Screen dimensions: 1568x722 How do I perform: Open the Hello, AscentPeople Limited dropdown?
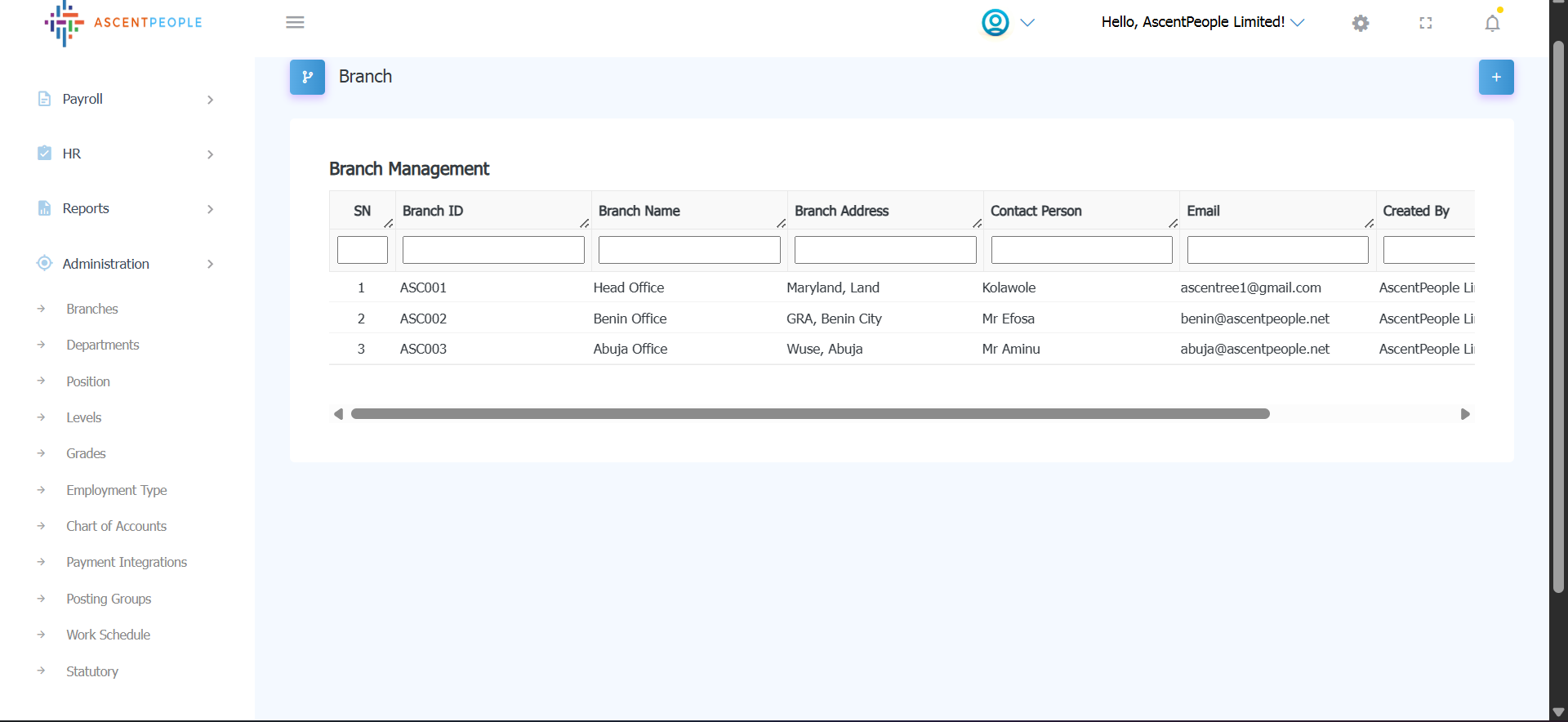click(x=1201, y=22)
